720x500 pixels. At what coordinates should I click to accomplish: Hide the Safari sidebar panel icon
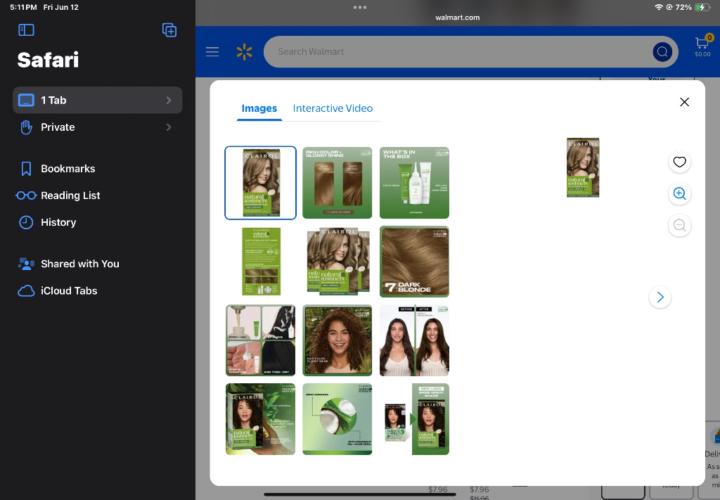point(26,30)
